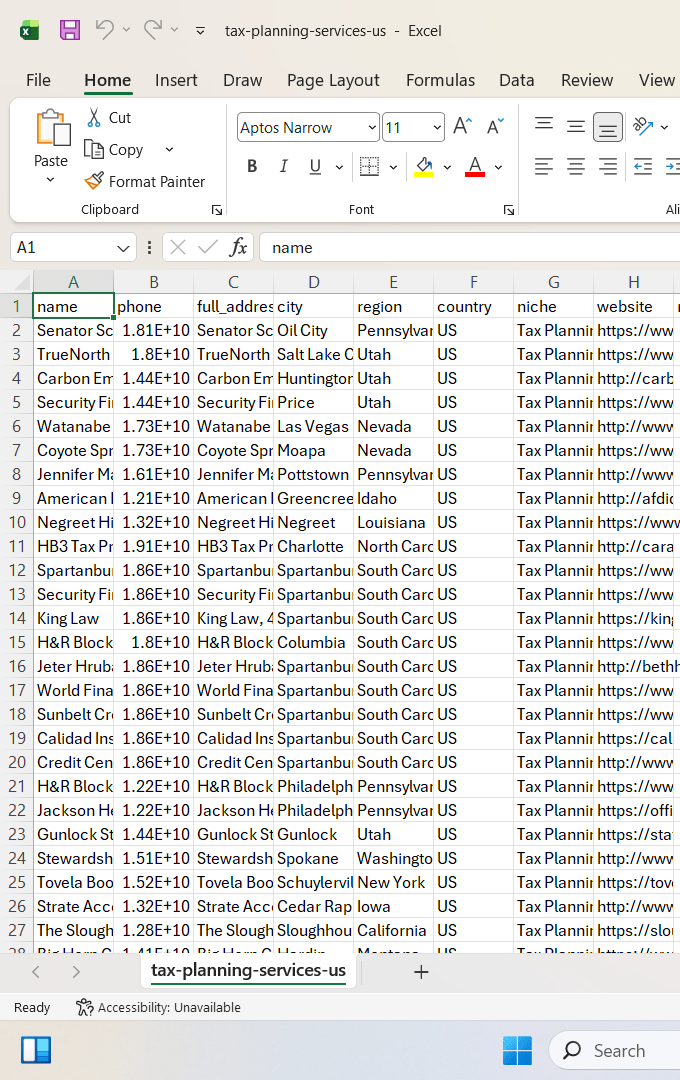Toggle Underline formatting
The height and width of the screenshot is (1080, 680).
pos(316,166)
